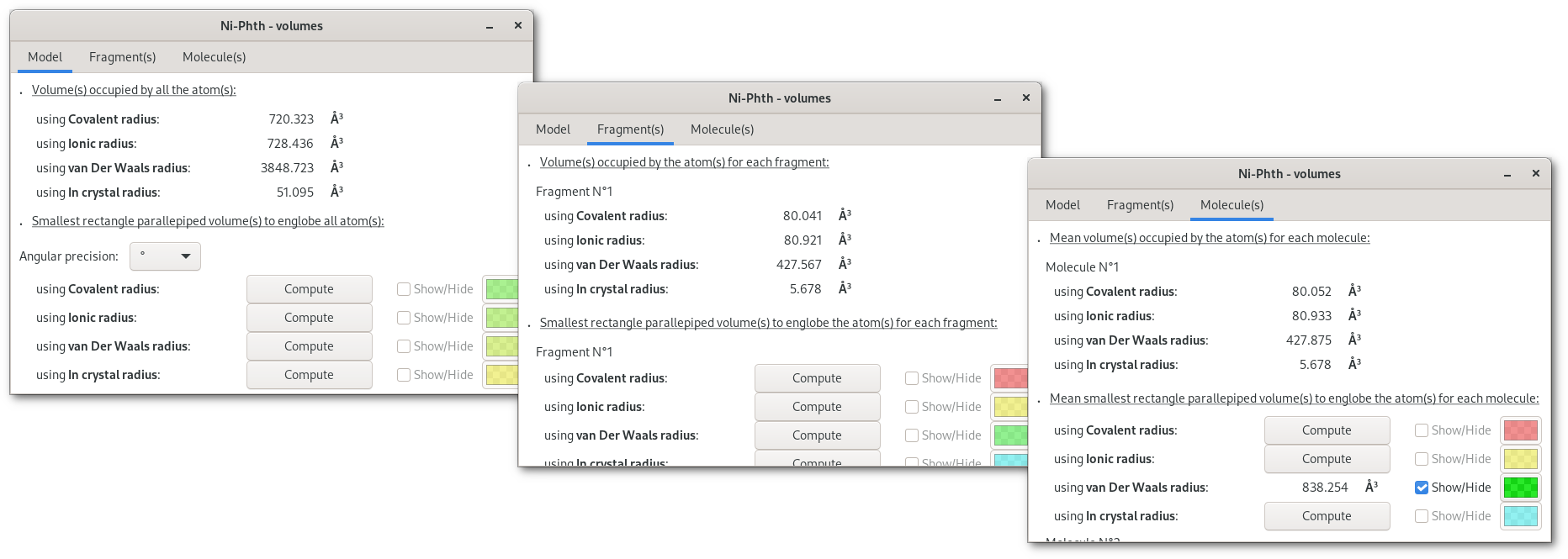Click yellow Ionic radius swatch in molecule window
The height and width of the screenshot is (559, 1568).
[x=1520, y=459]
